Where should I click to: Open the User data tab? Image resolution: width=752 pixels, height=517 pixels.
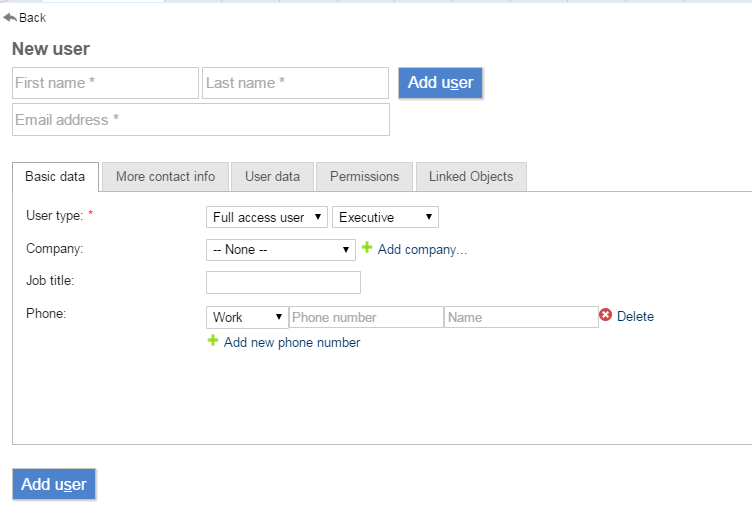[x=272, y=177]
